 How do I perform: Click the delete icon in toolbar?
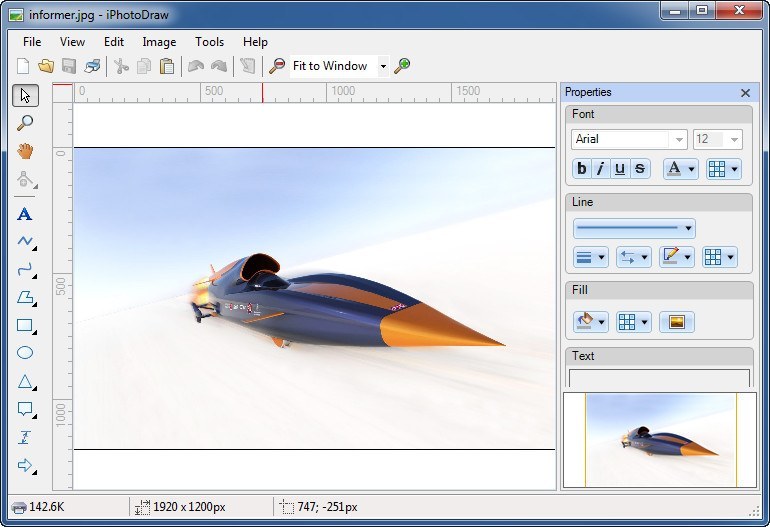(248, 66)
